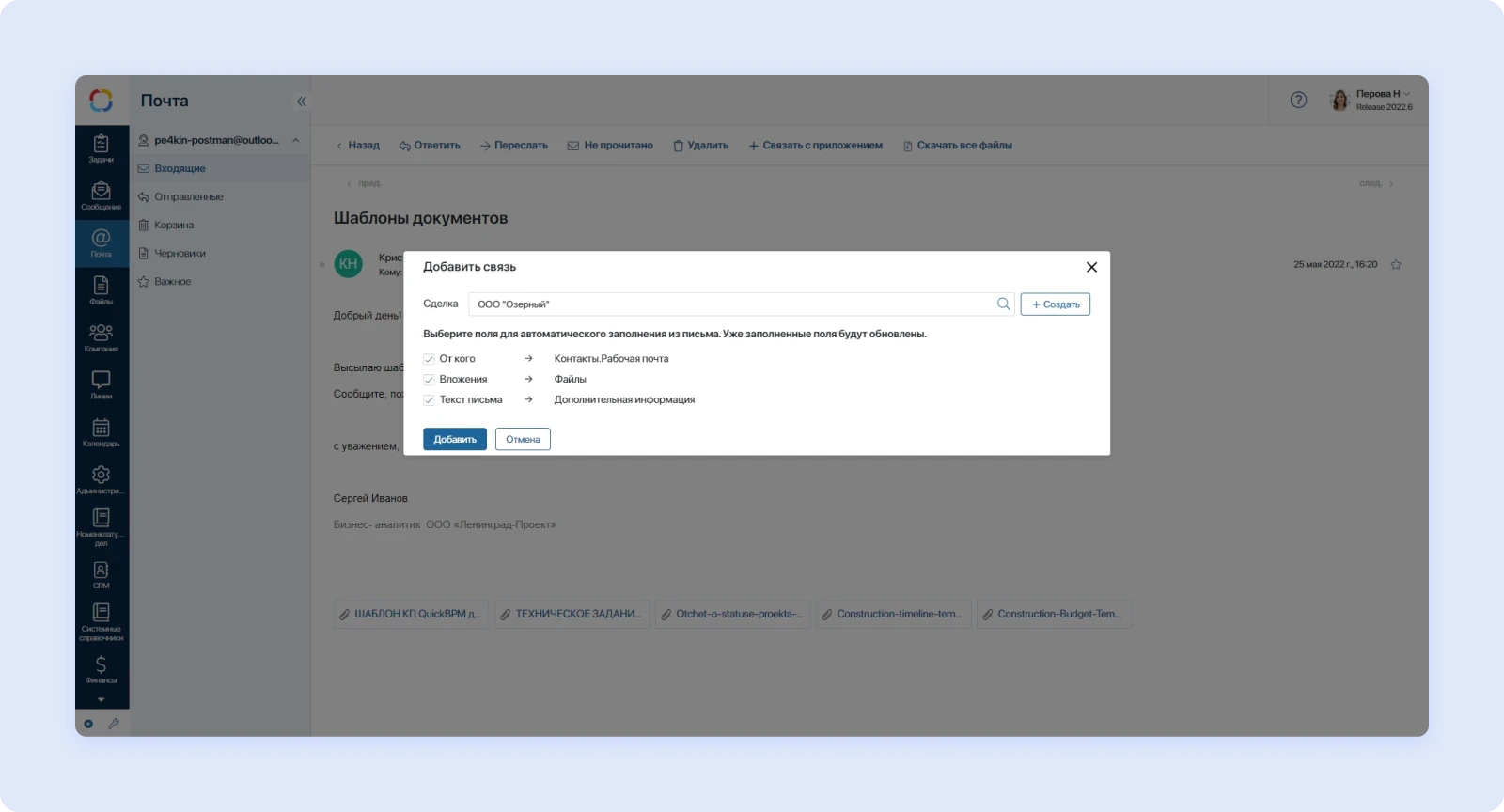Open the Messages icon in sidebar

pos(101,195)
